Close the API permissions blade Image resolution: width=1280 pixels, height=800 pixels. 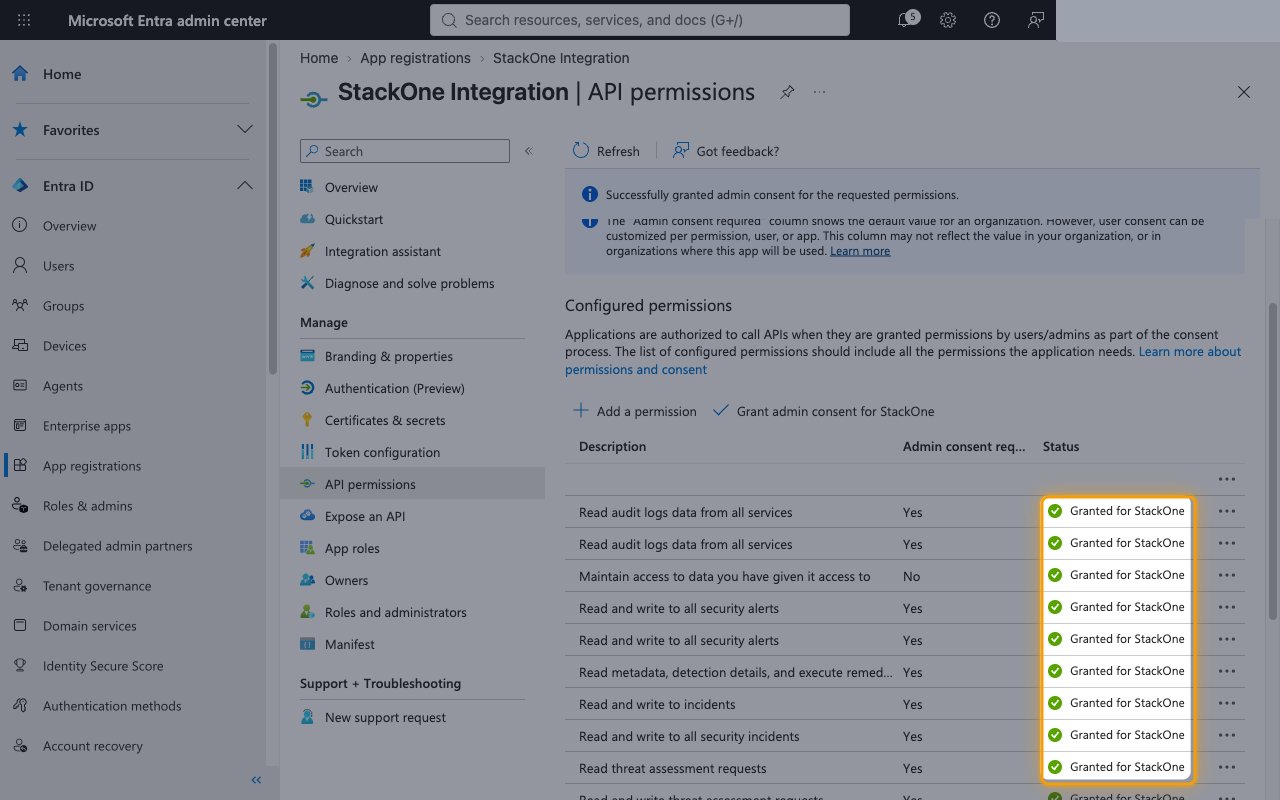click(x=1244, y=92)
